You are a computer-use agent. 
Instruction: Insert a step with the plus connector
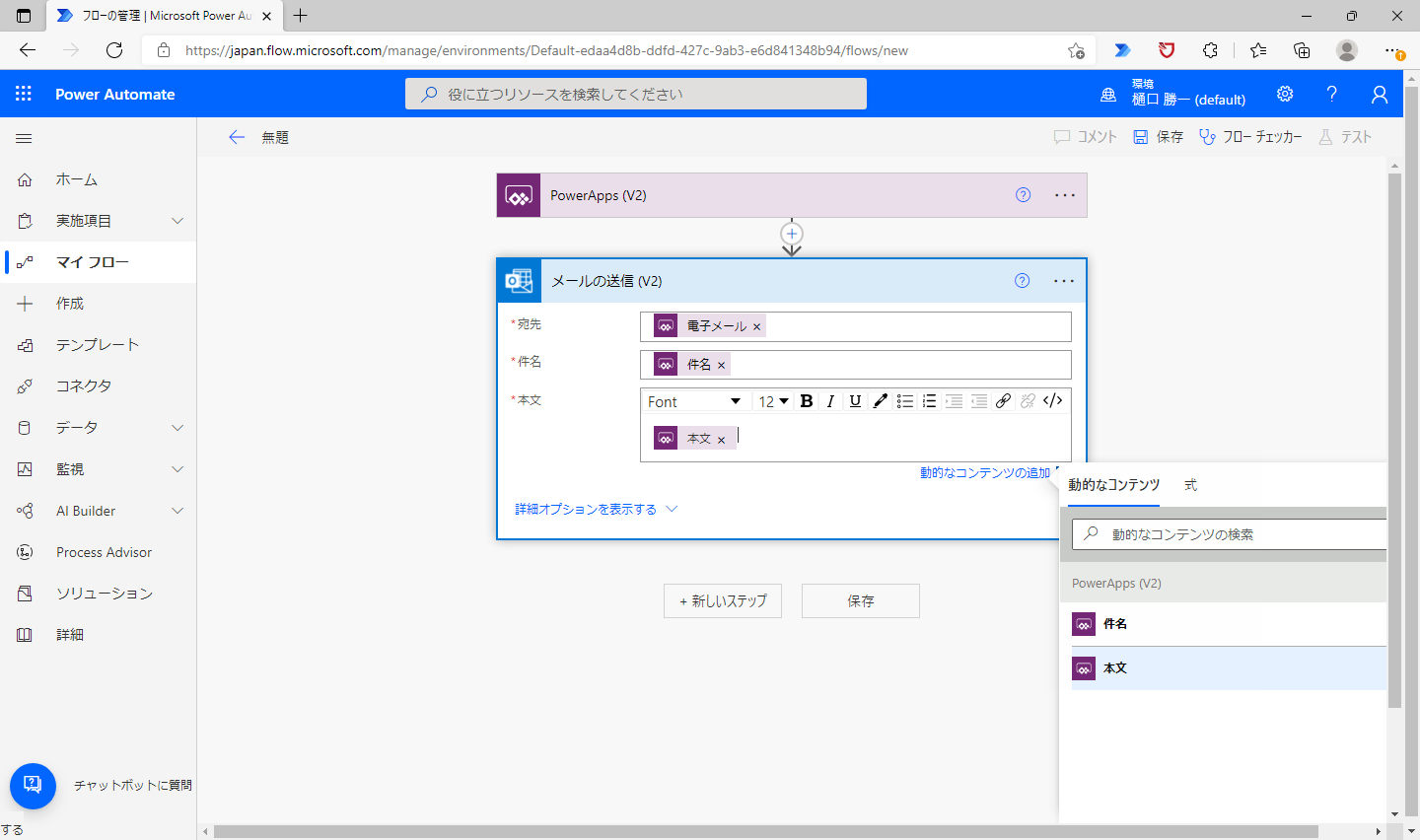(x=792, y=234)
